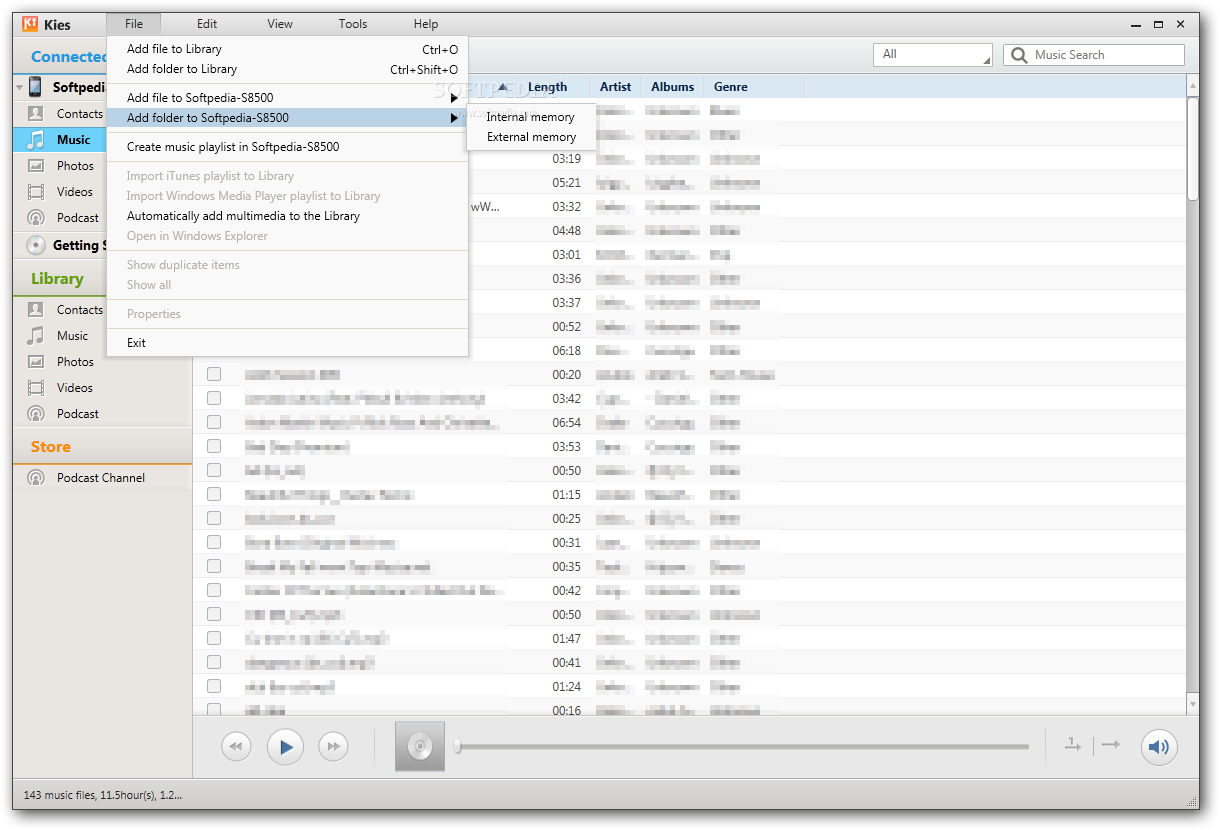1220x830 pixels.
Task: Toggle the sequential arrow play mode icon
Action: click(x=1110, y=745)
